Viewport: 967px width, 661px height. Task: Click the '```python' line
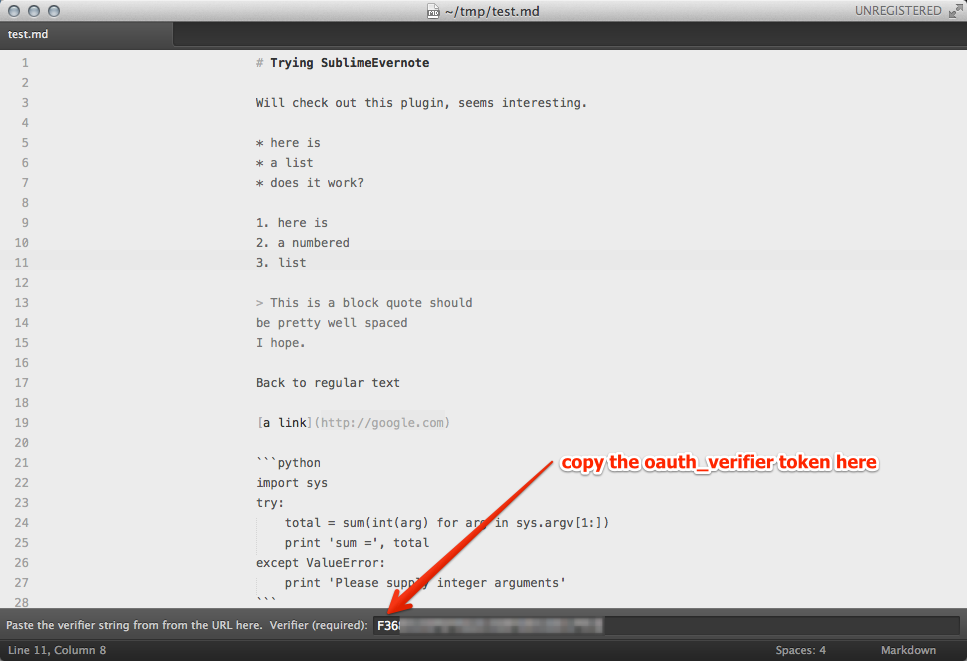pyautogui.click(x=289, y=463)
